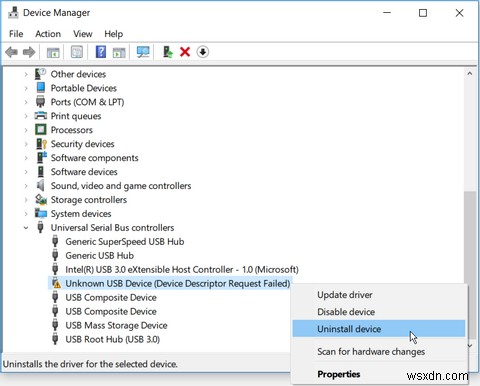The width and height of the screenshot is (480, 386).
Task: Click the disable device down-arrow icon
Action: [203, 52]
